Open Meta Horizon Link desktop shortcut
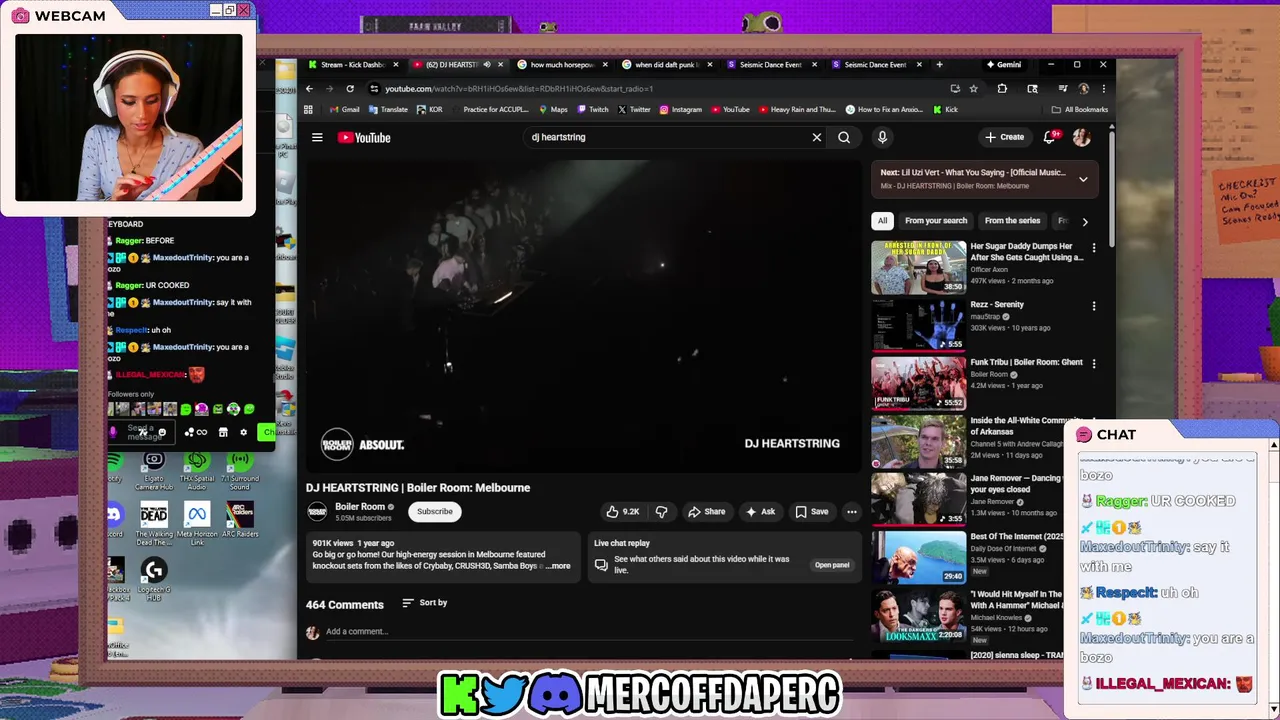 [197, 522]
